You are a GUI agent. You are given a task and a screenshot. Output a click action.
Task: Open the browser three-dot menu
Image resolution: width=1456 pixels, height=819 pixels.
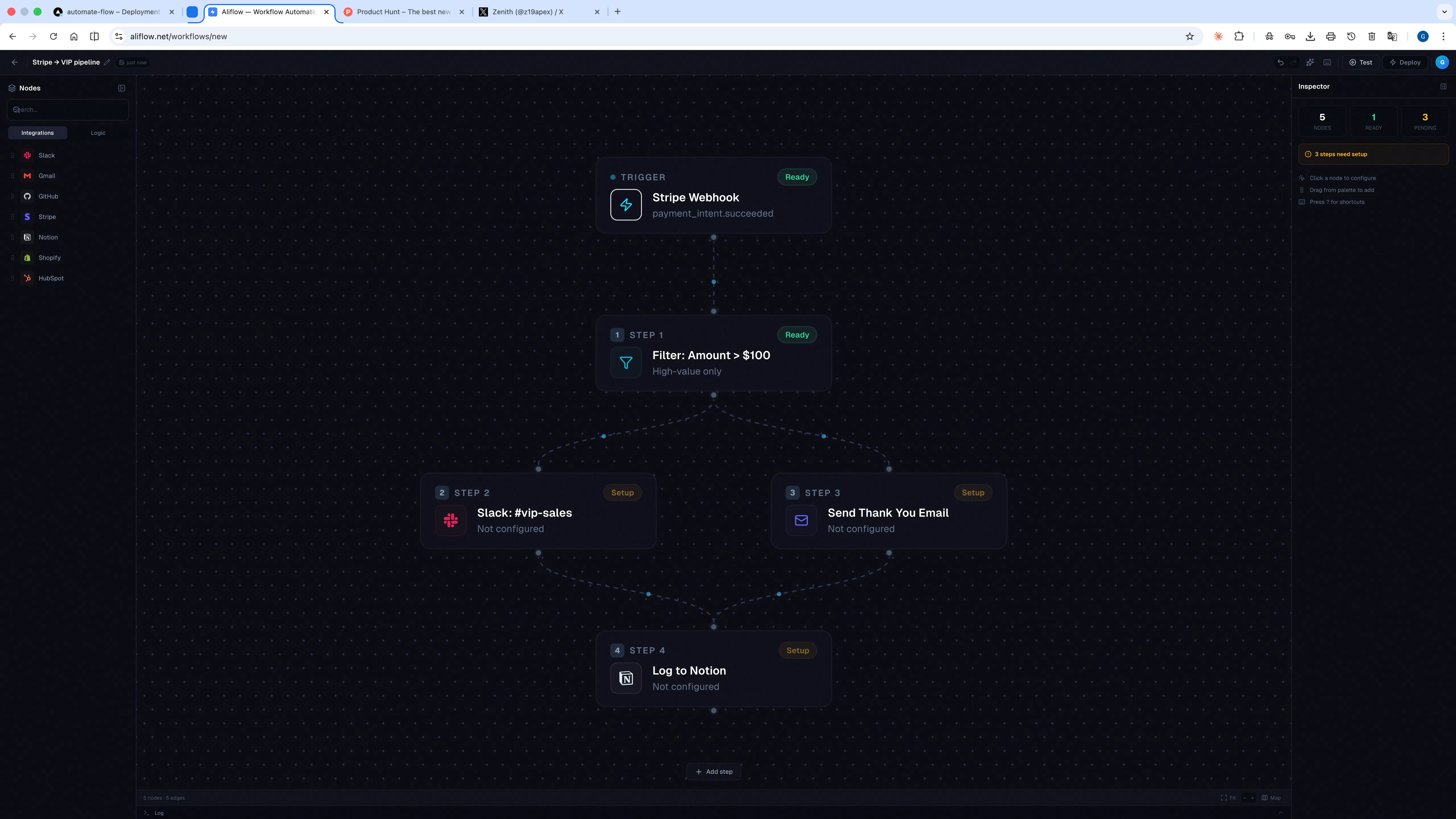tap(1443, 36)
